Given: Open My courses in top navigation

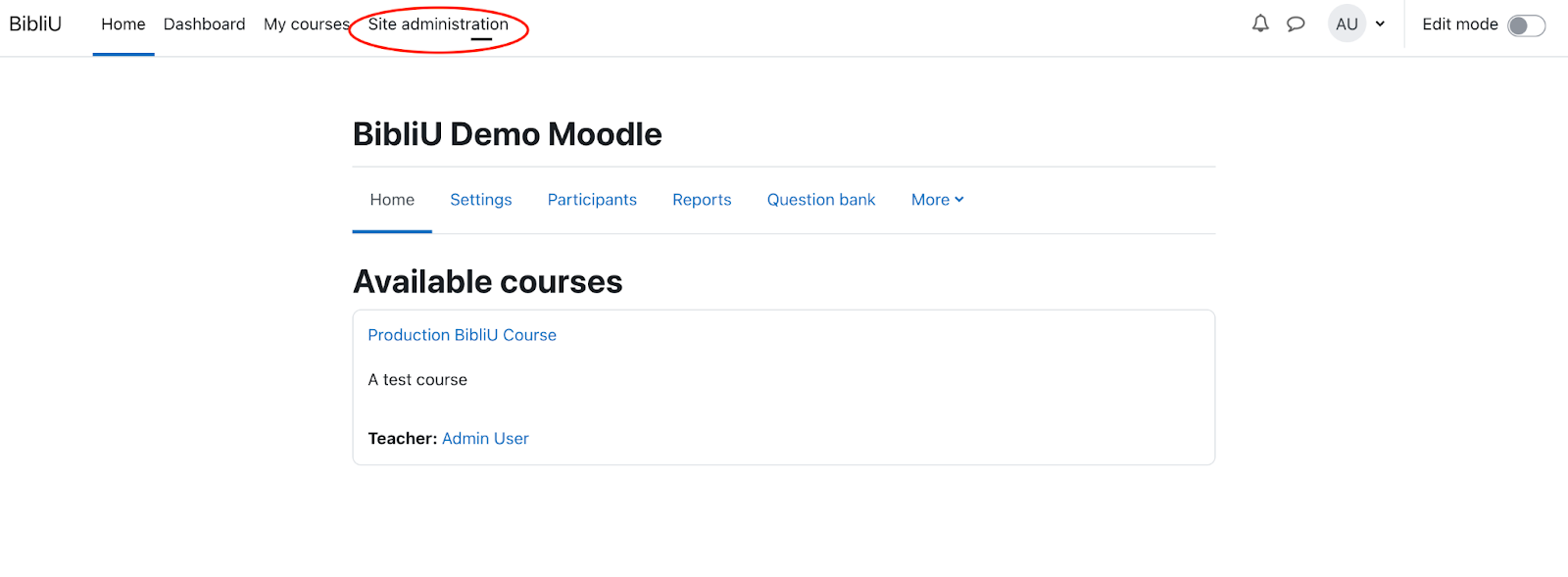Looking at the screenshot, I should tap(307, 24).
